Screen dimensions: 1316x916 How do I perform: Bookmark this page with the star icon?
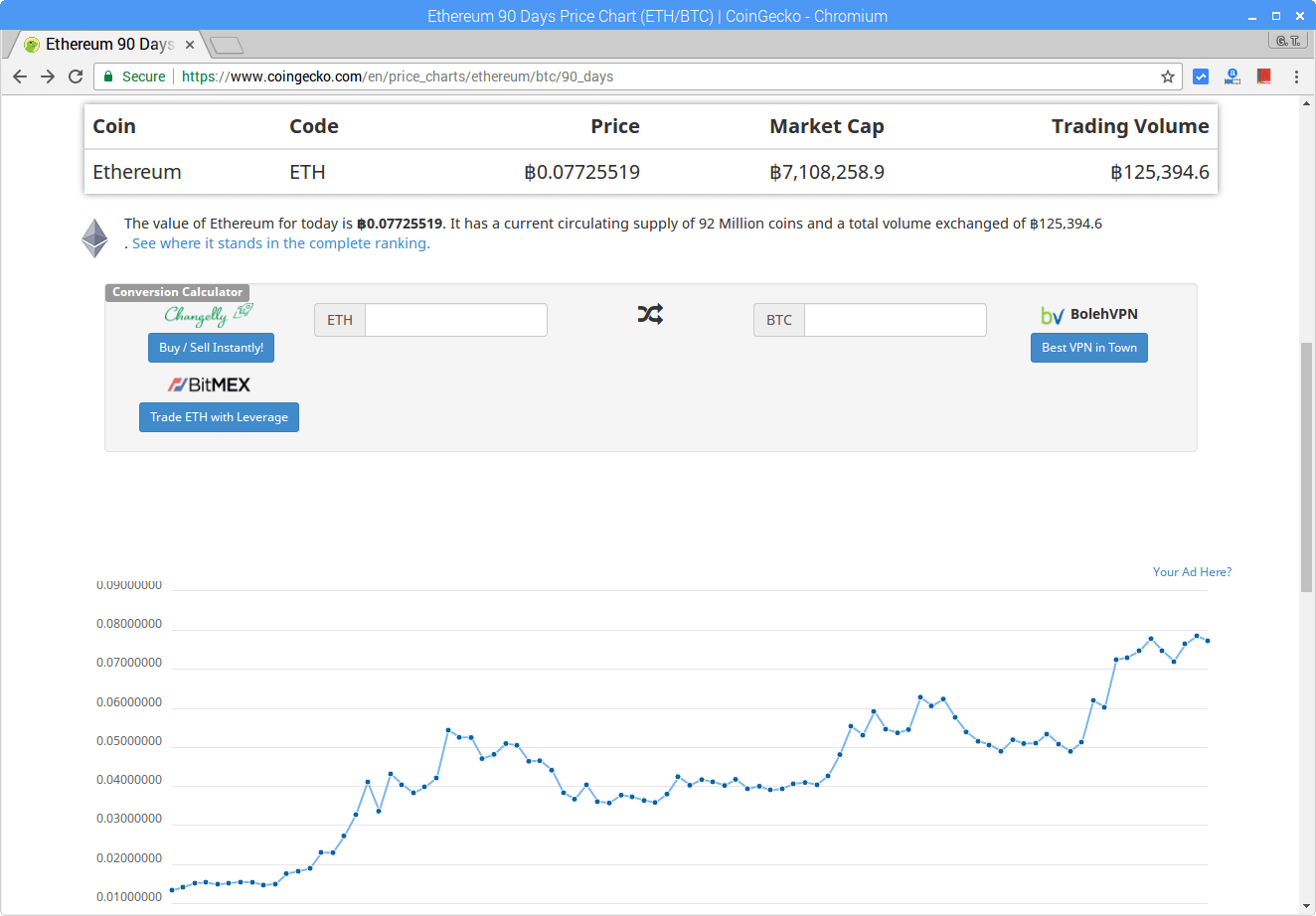point(1168,76)
